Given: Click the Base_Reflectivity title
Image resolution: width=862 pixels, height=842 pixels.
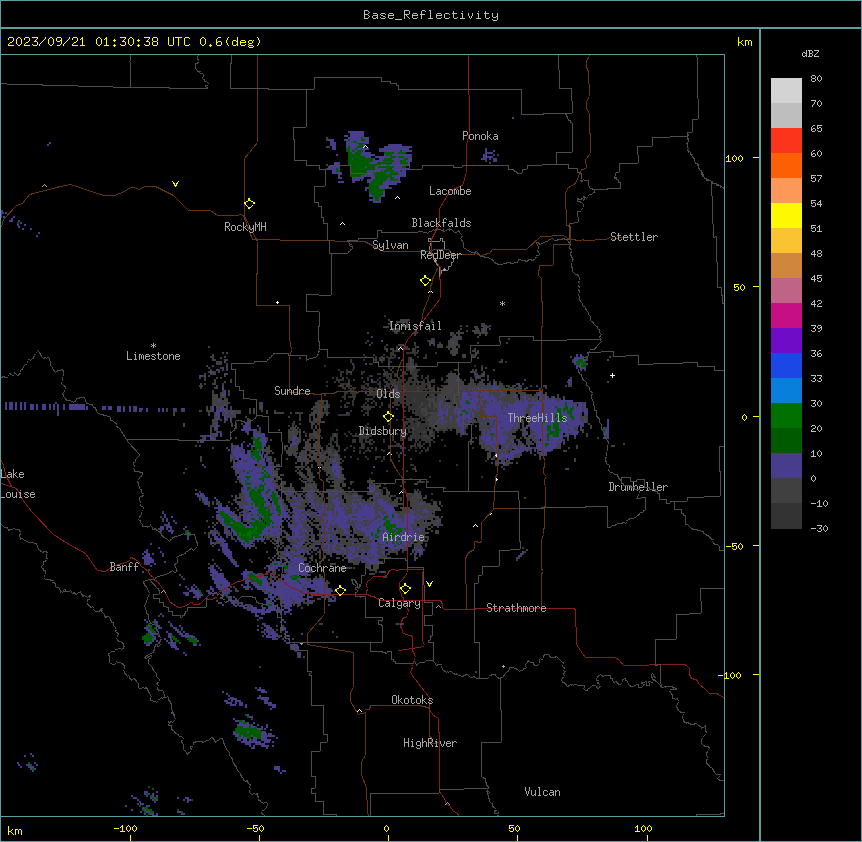Looking at the screenshot, I should tap(431, 15).
